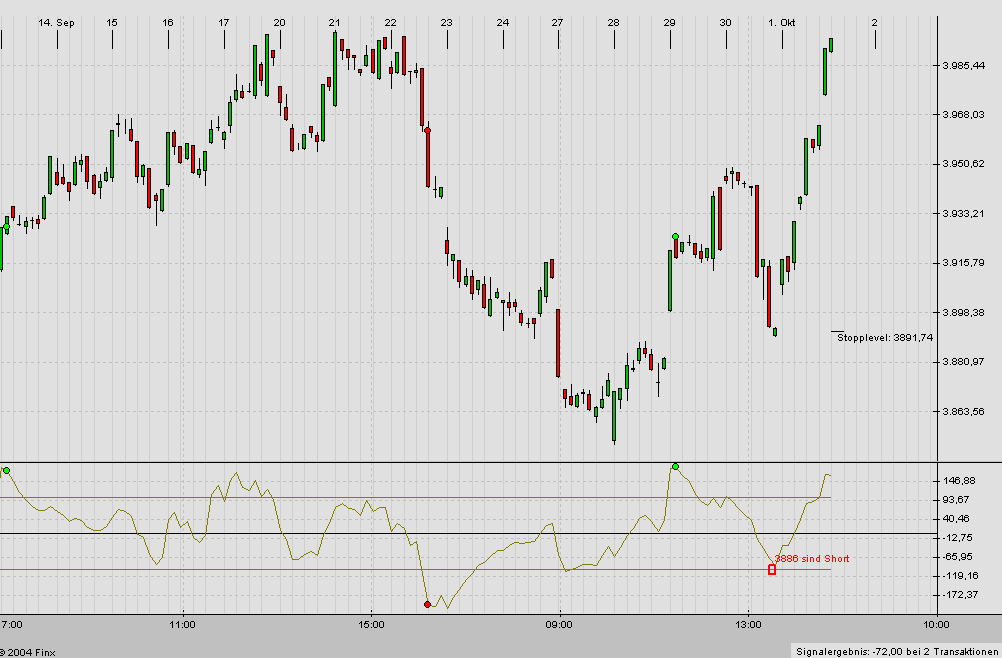Click the 'Signalergebnis' status bar text

(896, 650)
